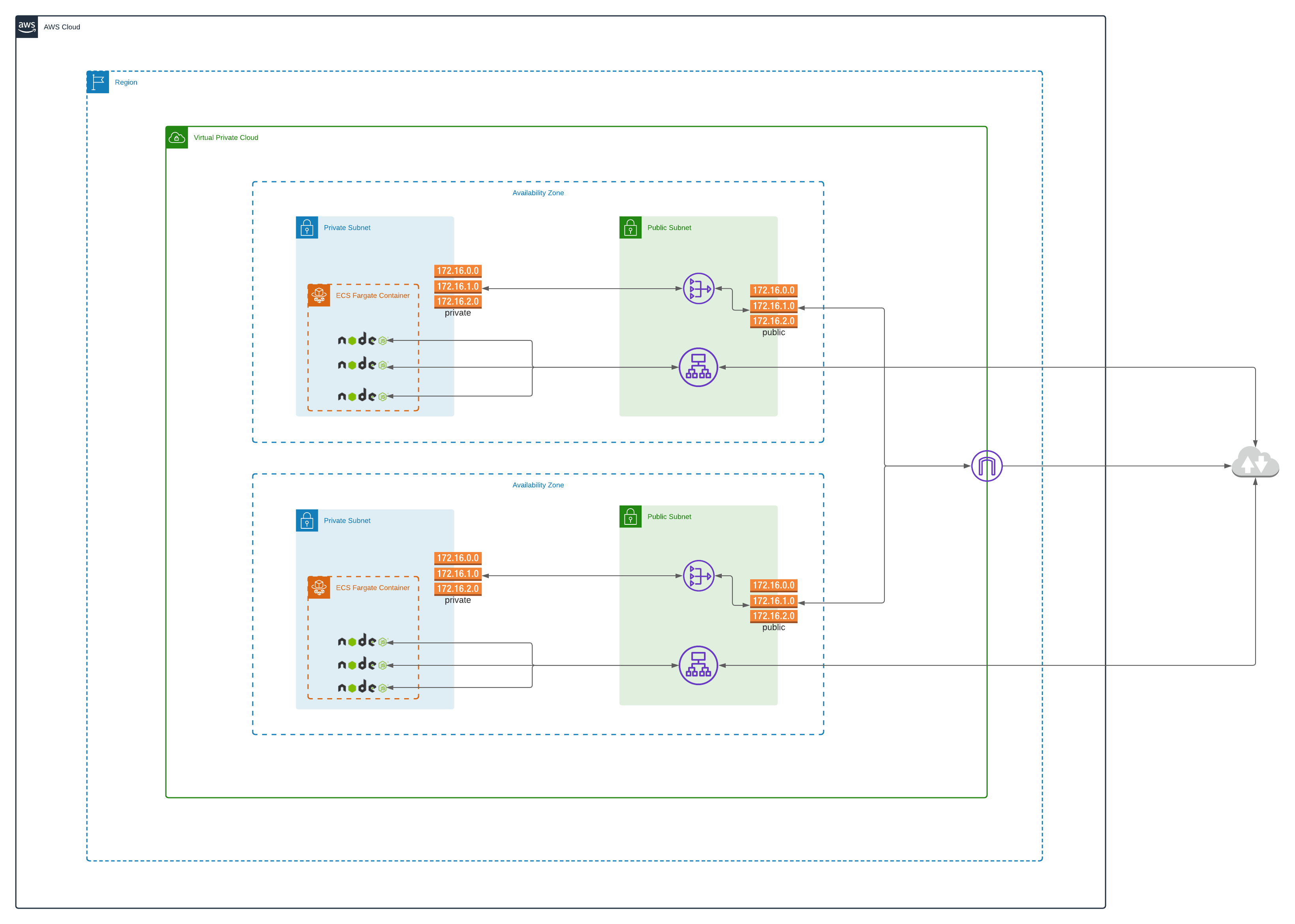Select bottom ECS Fargate Container icon
Image resolution: width=1295 pixels, height=924 pixels.
pos(319,587)
